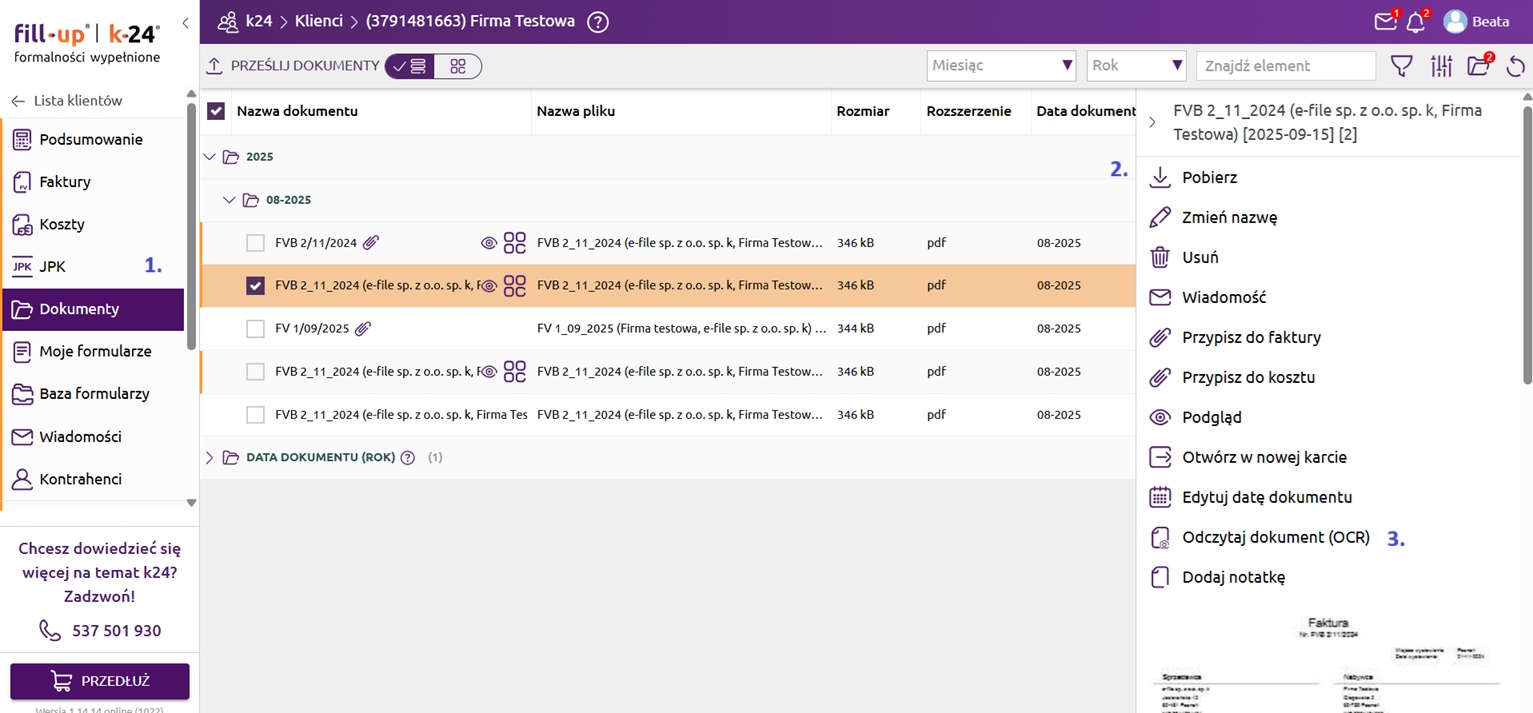Click the Nazwa dokumentu column header
The width and height of the screenshot is (1533, 713).
click(x=297, y=111)
